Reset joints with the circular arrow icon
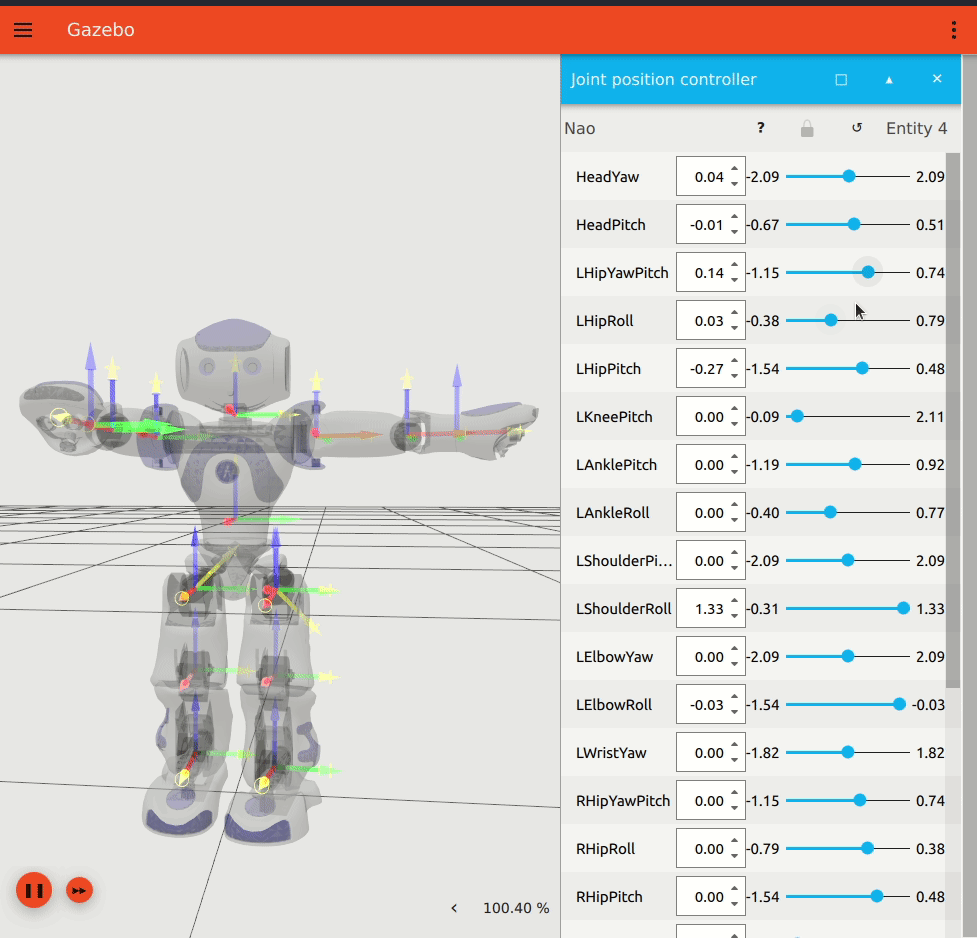Screen dimensions: 977x938 click(857, 128)
